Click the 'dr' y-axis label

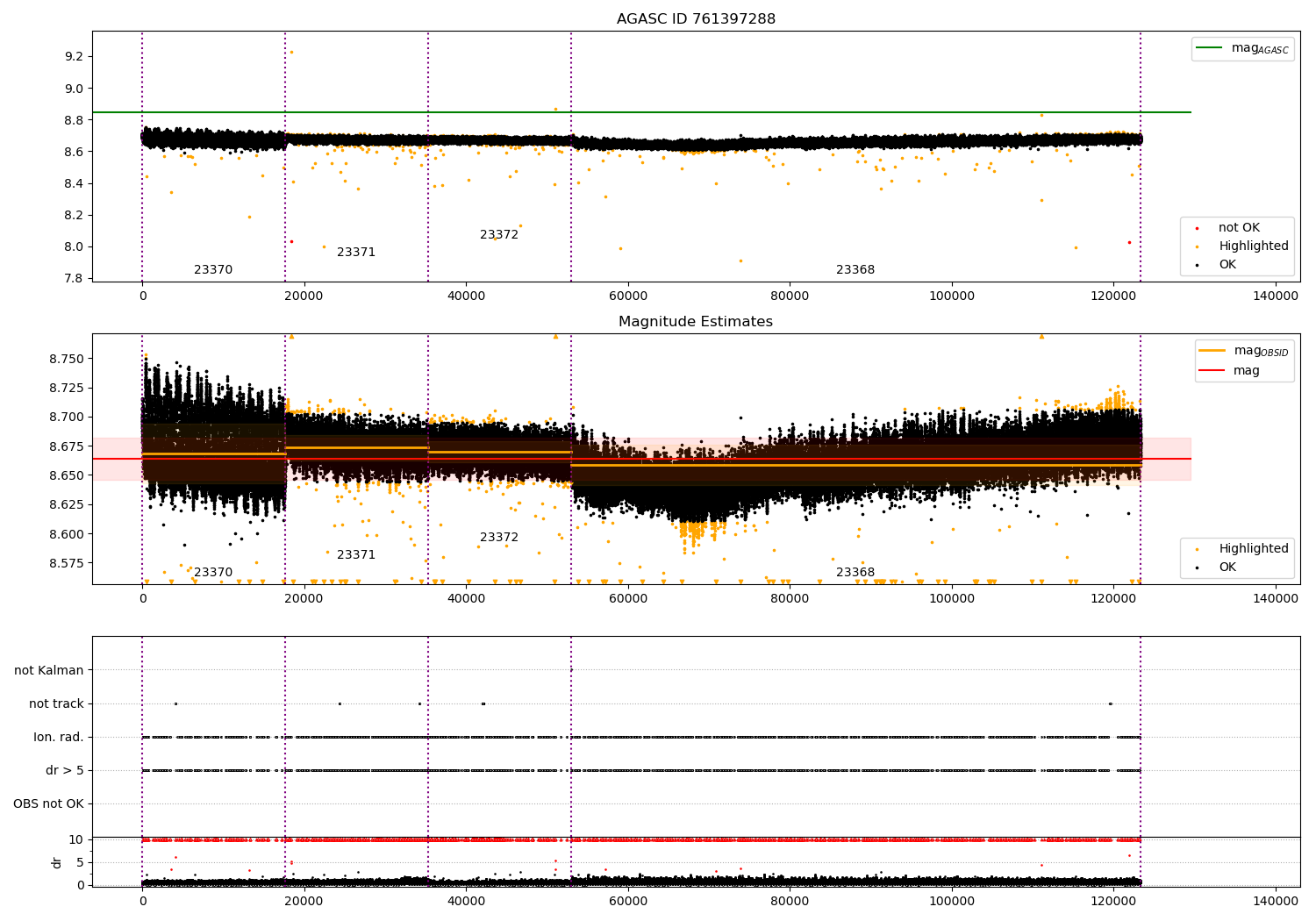click(x=57, y=862)
